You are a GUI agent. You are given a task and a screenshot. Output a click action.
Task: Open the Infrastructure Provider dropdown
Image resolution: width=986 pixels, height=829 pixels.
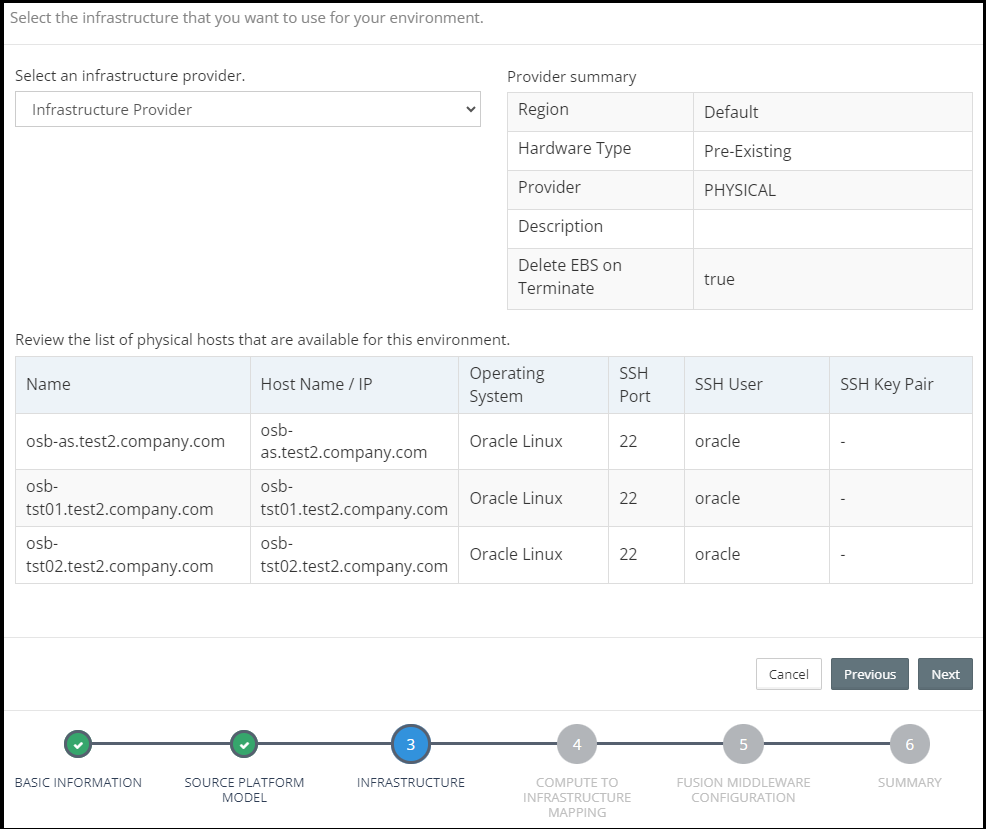coord(248,110)
